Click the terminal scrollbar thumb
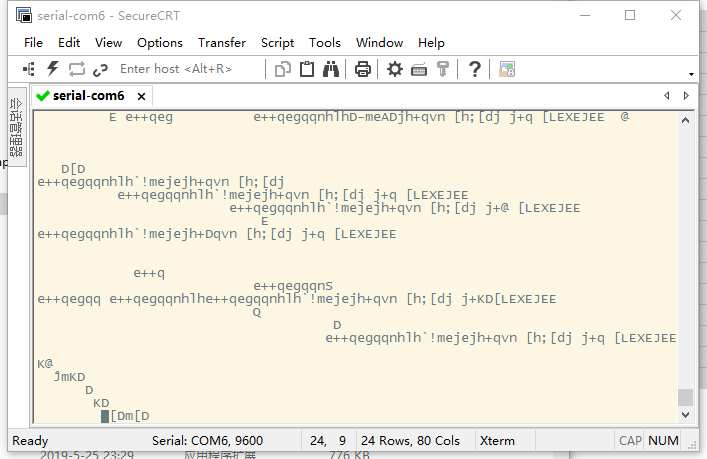This screenshot has height=459, width=707. click(x=685, y=397)
